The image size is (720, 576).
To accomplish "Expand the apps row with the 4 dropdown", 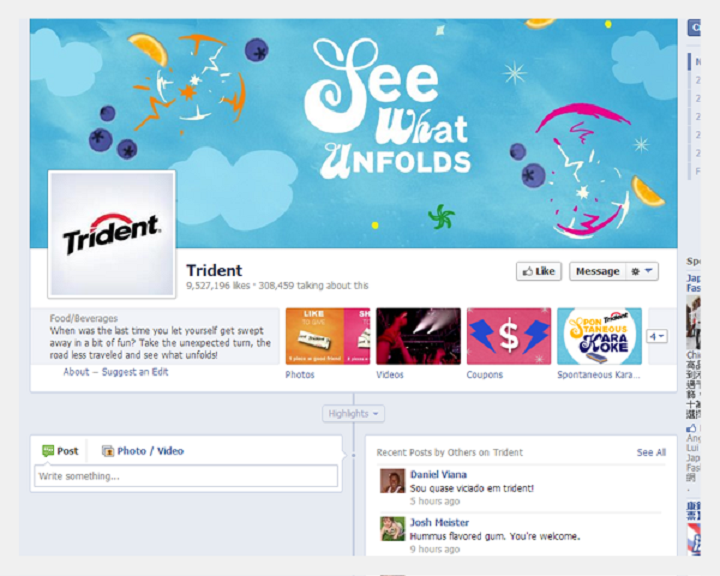I will [657, 337].
